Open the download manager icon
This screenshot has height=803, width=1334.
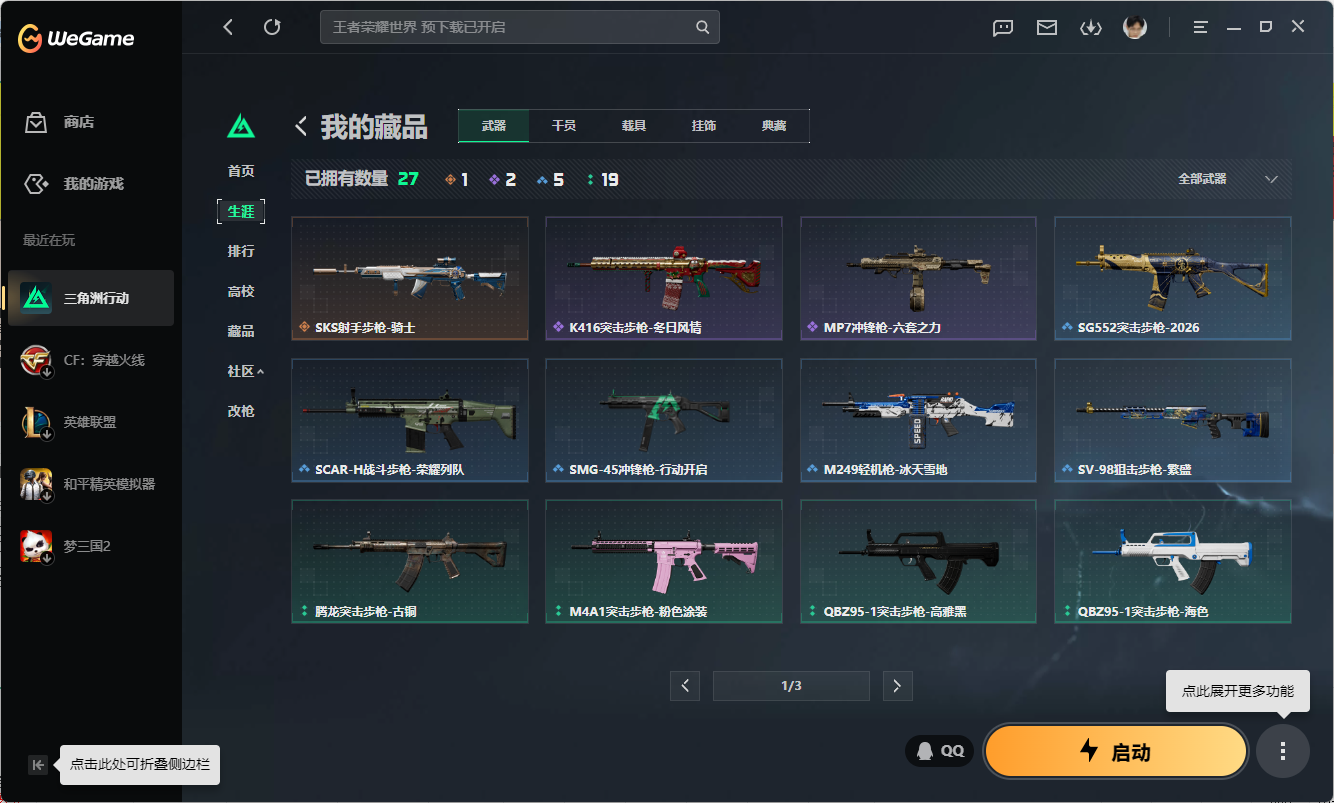coord(1090,28)
